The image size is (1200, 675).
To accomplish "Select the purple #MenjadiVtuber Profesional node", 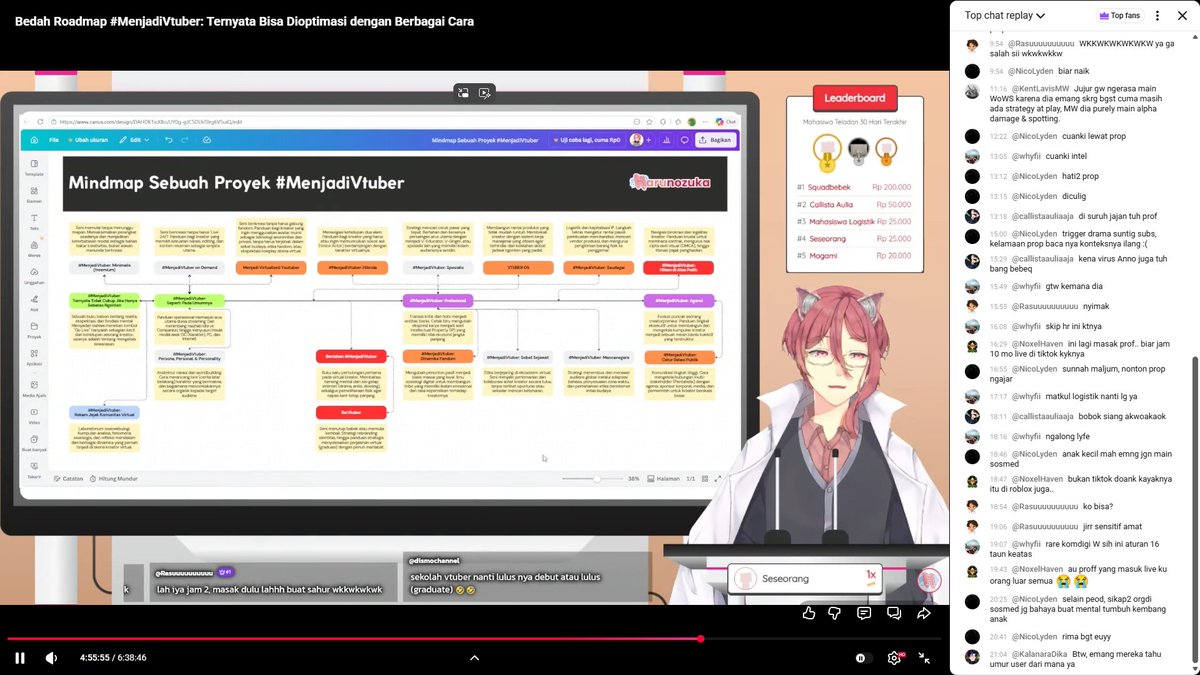I will pos(439,300).
